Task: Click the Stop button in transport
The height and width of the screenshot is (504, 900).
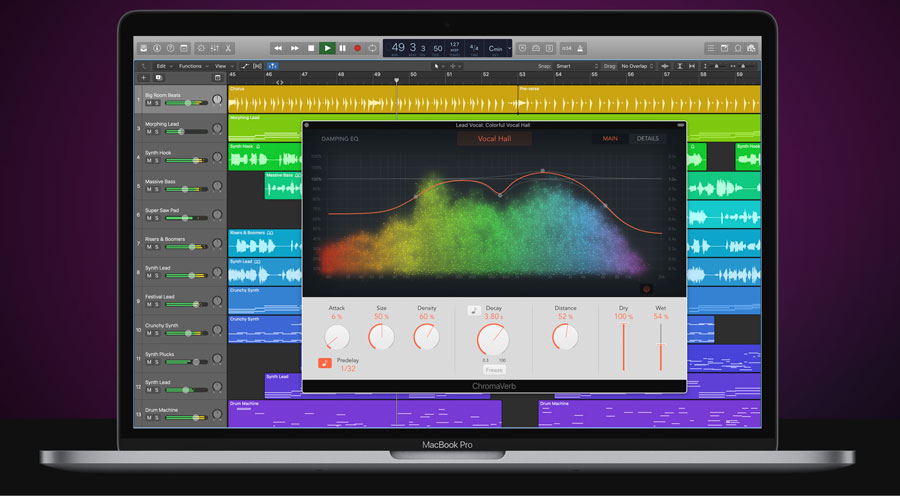Action: pyautogui.click(x=311, y=48)
